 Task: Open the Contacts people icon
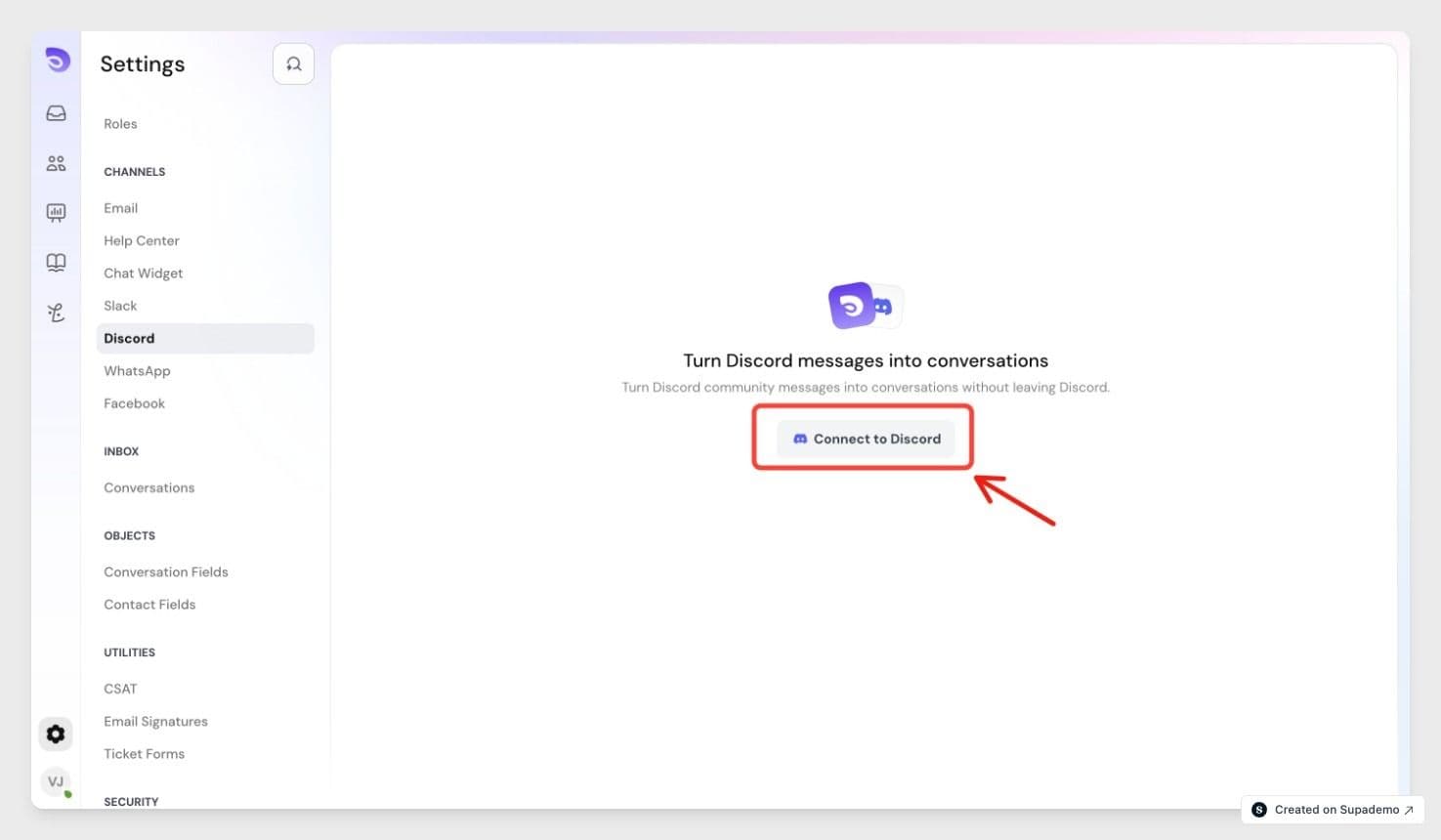57,163
